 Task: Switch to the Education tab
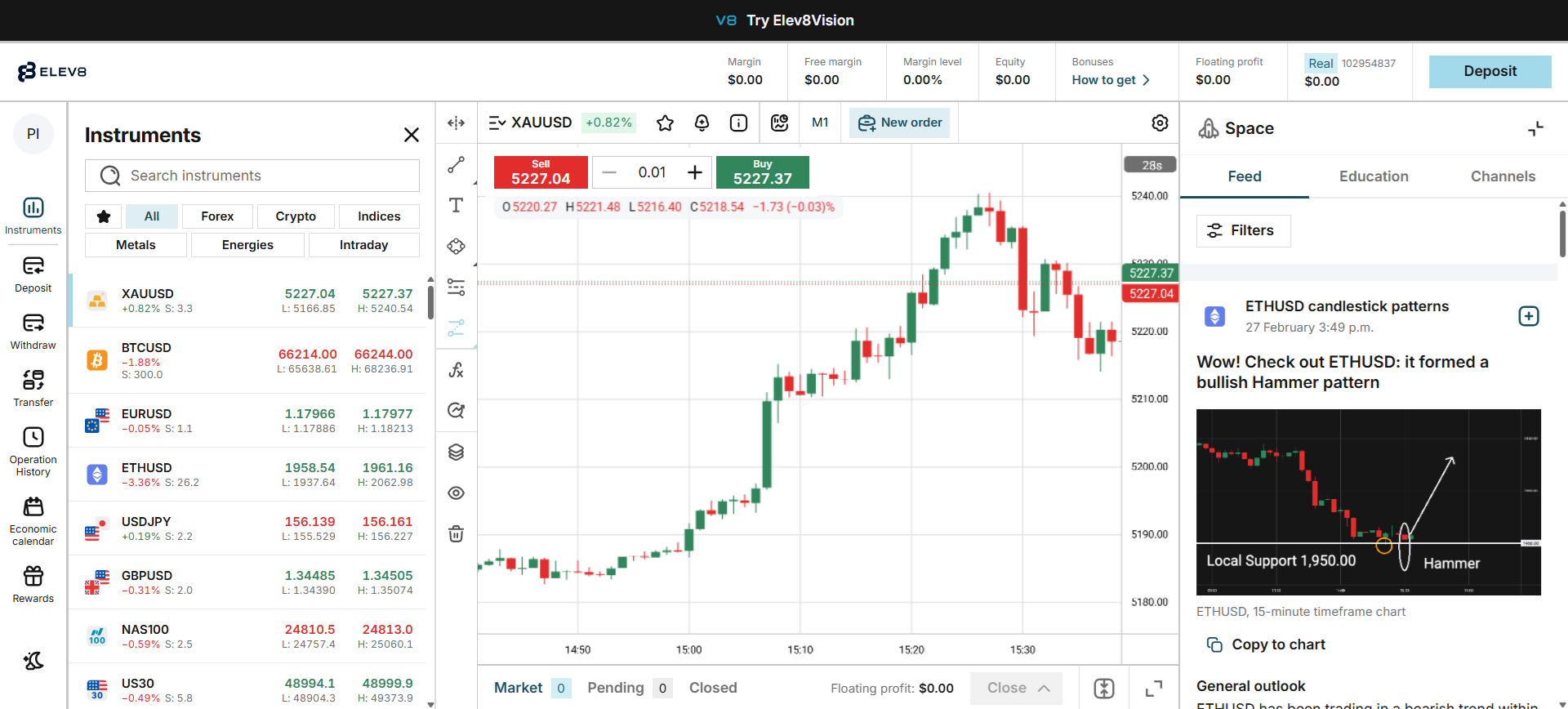(x=1374, y=176)
